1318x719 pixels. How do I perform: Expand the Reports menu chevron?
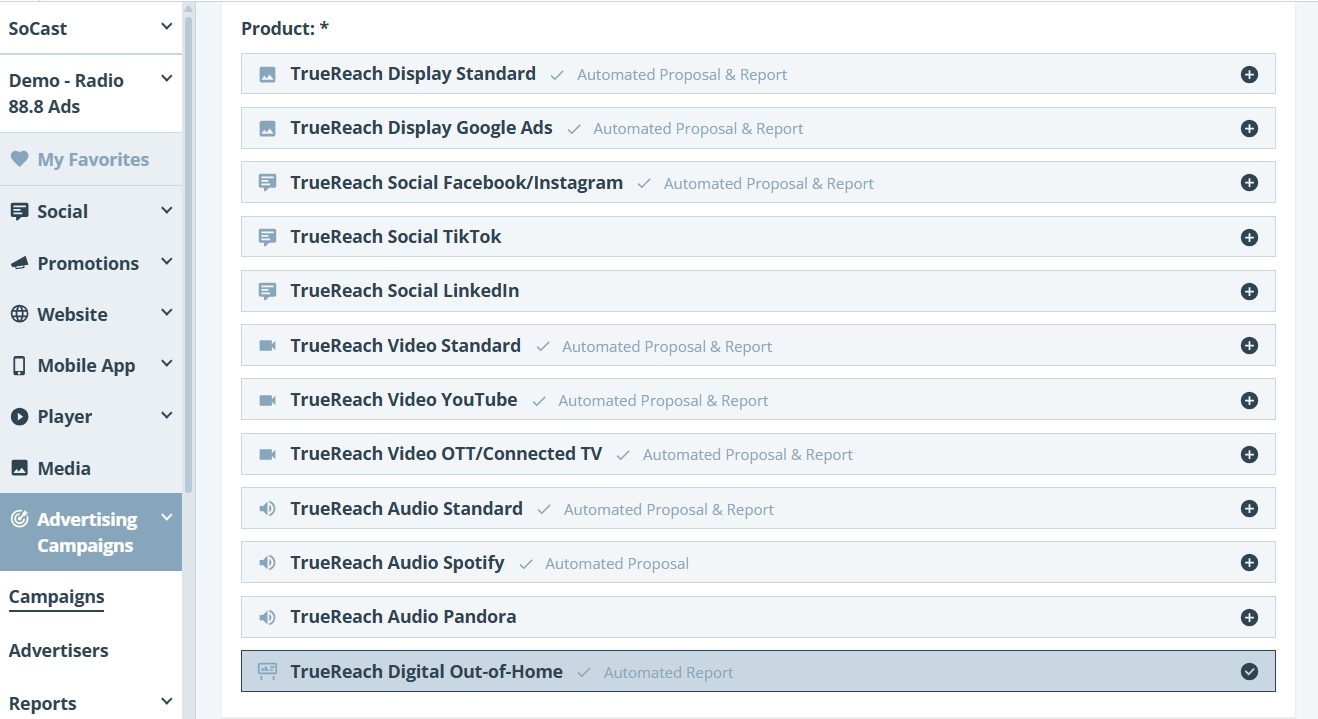167,702
